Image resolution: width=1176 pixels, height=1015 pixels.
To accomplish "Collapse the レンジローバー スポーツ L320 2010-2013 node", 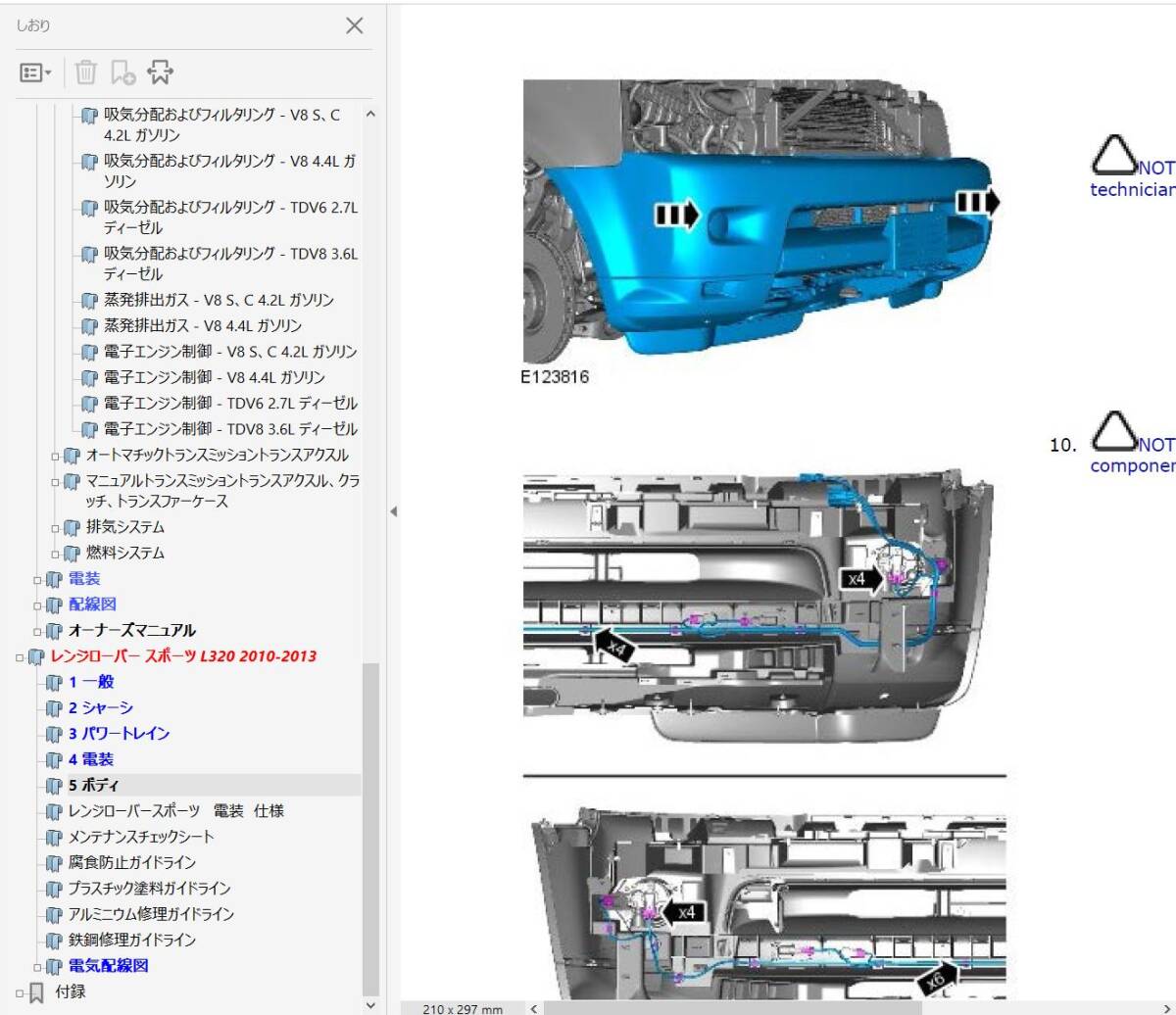I will (x=20, y=657).
